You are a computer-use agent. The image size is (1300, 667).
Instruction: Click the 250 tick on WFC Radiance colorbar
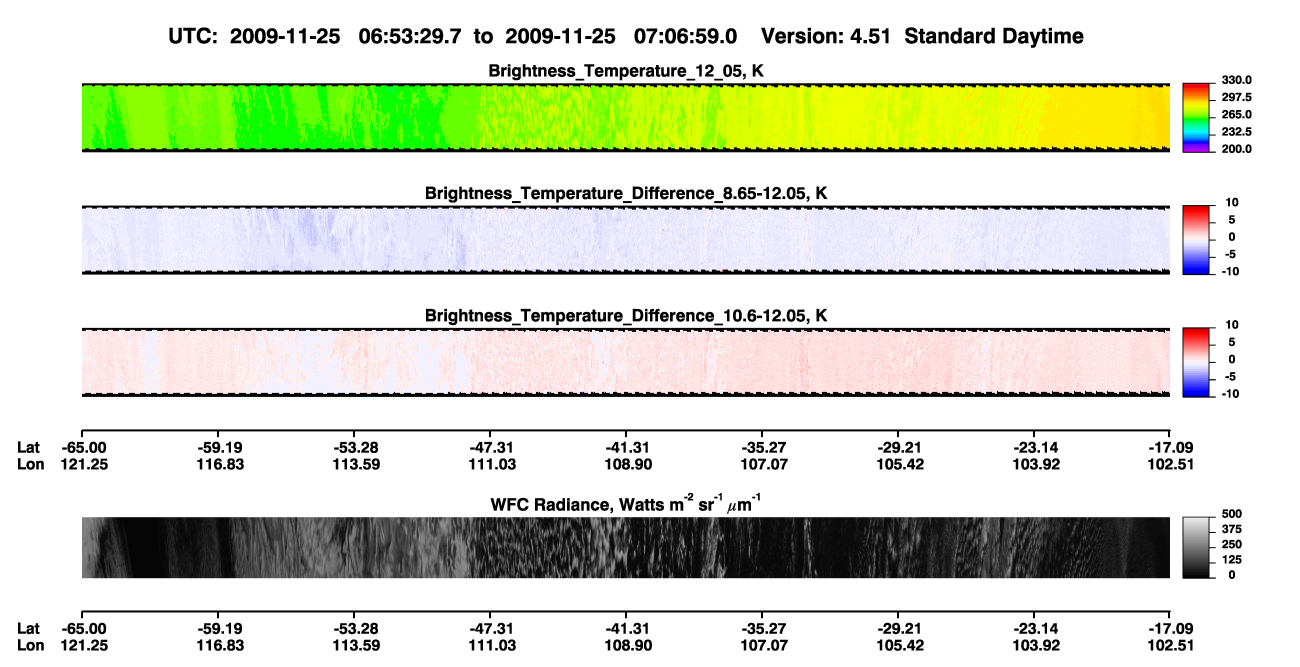click(x=1233, y=544)
